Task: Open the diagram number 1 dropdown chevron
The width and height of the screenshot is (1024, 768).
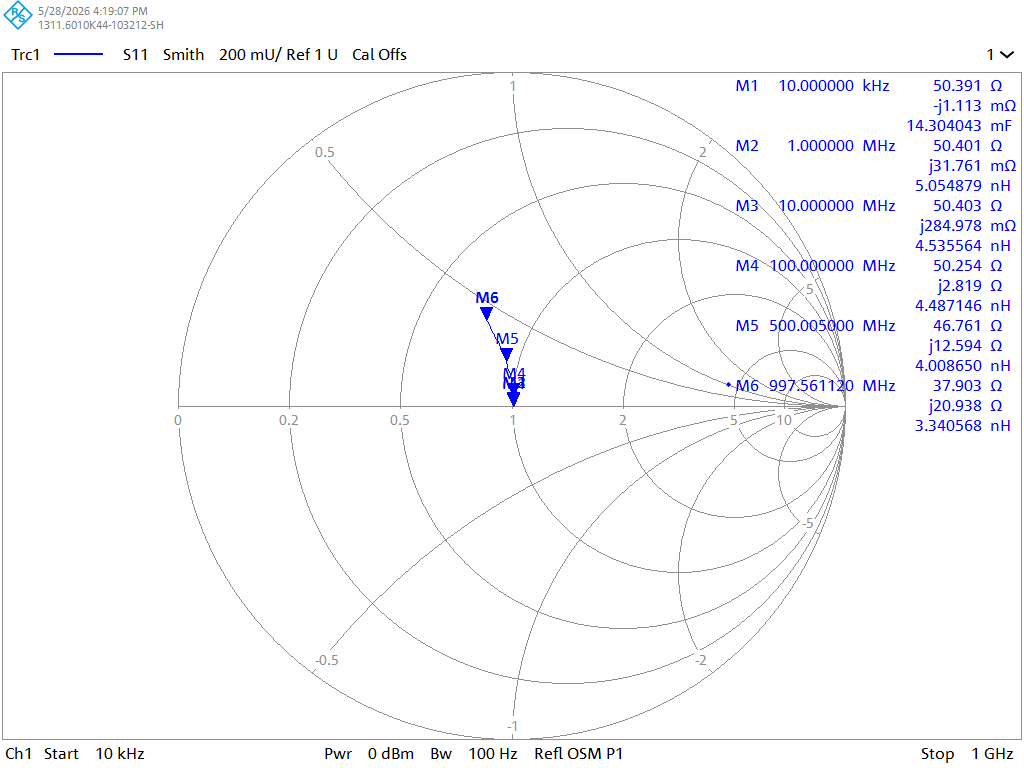Action: (x=1007, y=55)
